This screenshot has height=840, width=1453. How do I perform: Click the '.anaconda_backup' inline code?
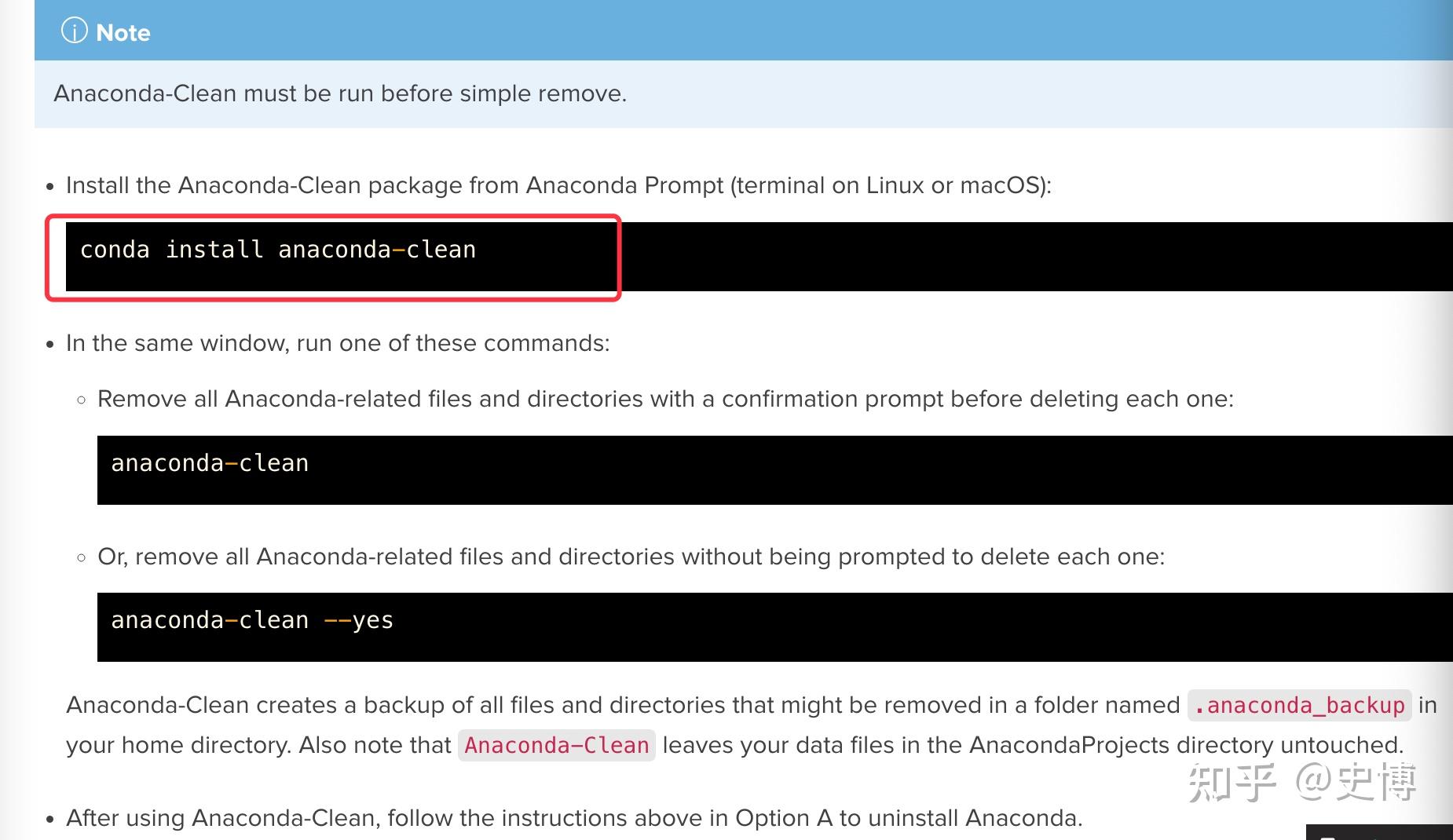[1299, 705]
